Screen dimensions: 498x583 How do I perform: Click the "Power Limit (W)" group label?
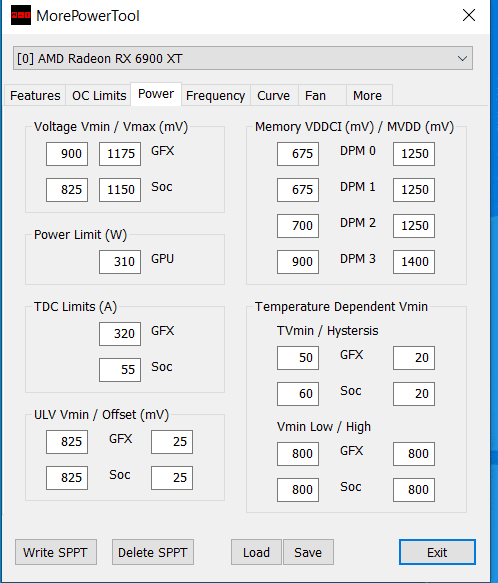pyautogui.click(x=80, y=235)
